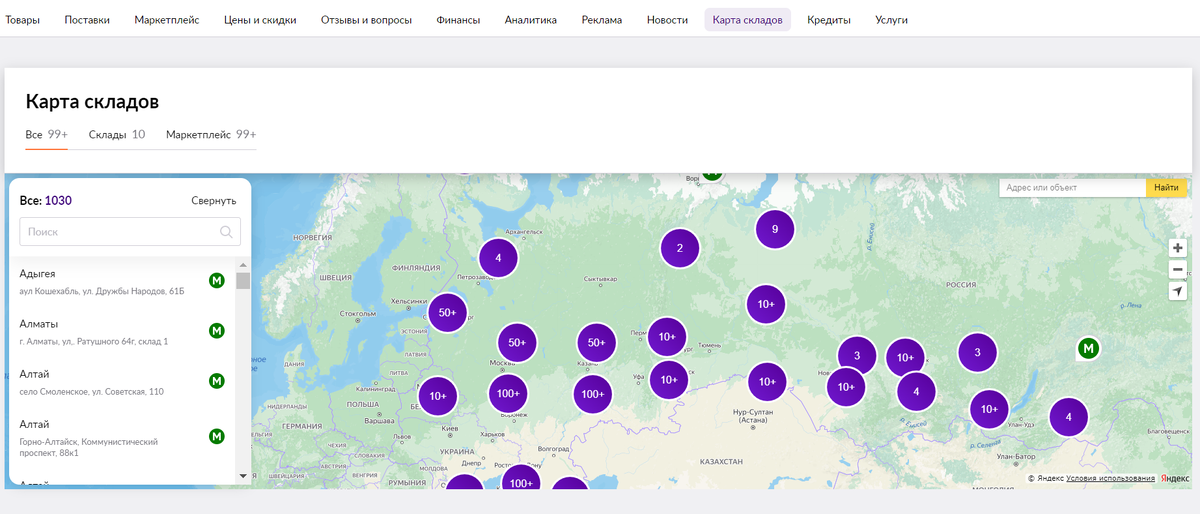1200x514 pixels.
Task: Open the 4 cluster west of Благовещенск
Action: 1068,417
